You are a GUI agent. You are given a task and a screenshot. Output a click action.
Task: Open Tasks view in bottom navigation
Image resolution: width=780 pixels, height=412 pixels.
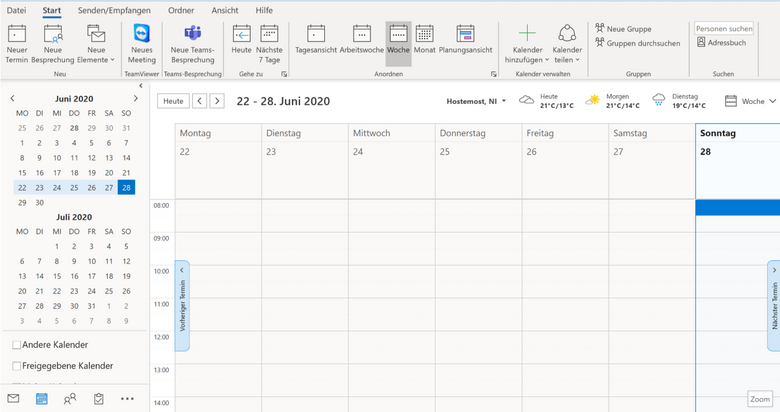(98, 398)
